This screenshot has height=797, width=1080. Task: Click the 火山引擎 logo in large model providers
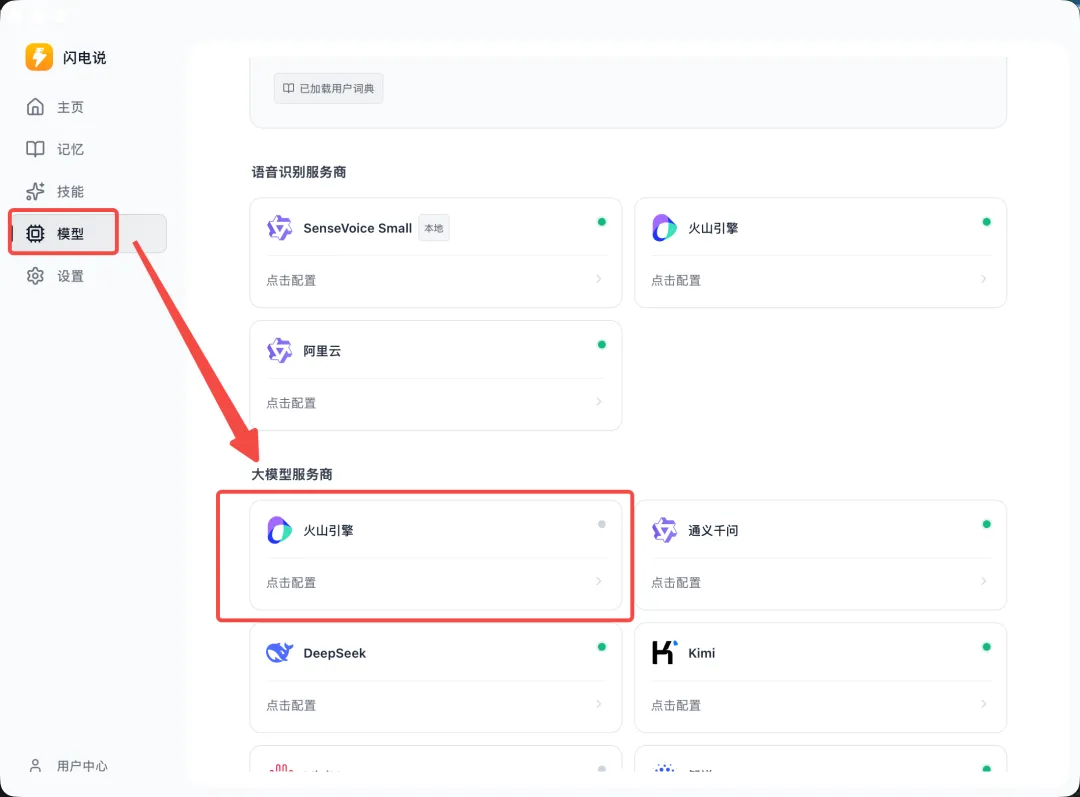point(280,530)
